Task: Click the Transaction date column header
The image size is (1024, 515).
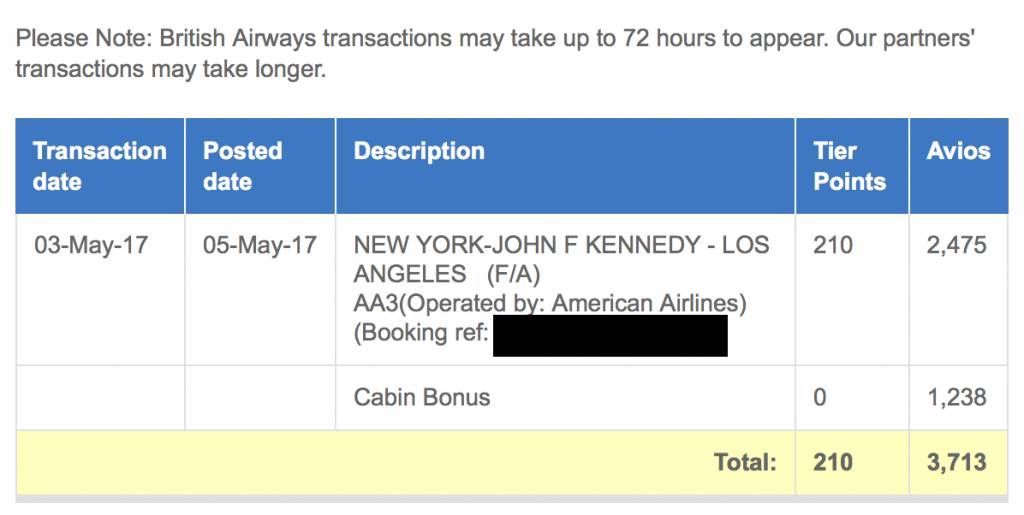Action: tap(100, 166)
